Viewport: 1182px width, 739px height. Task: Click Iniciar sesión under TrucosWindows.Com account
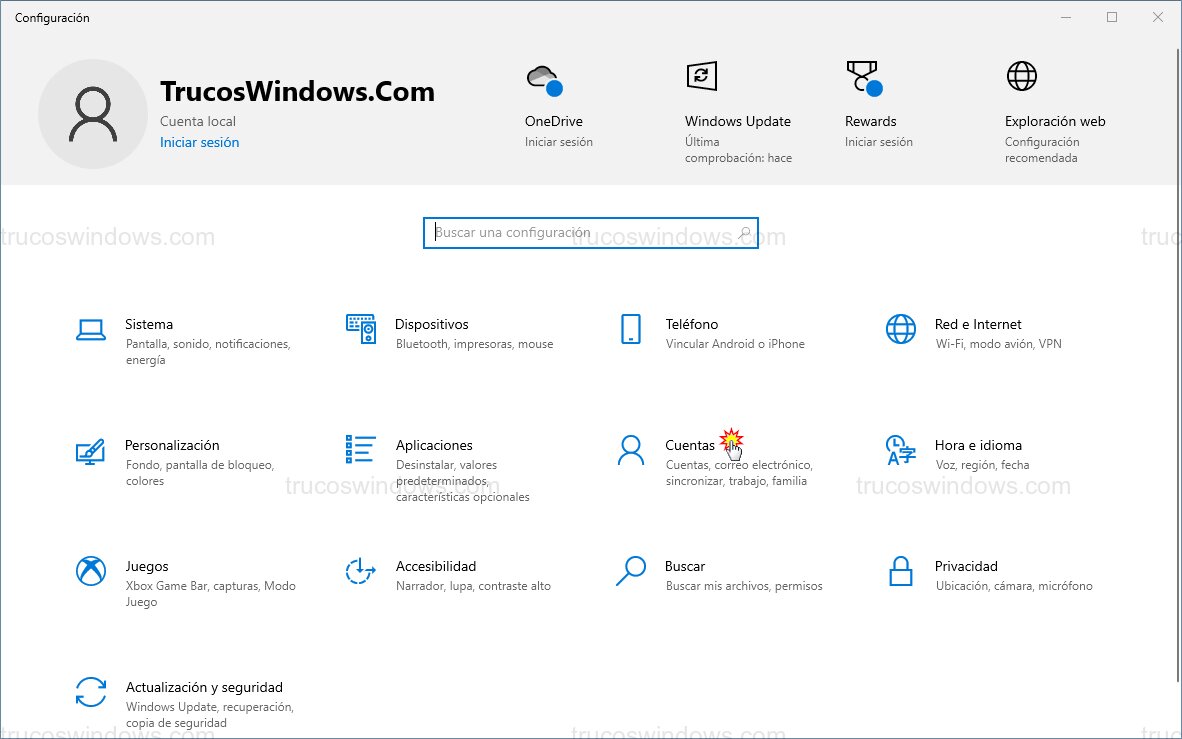[x=199, y=142]
